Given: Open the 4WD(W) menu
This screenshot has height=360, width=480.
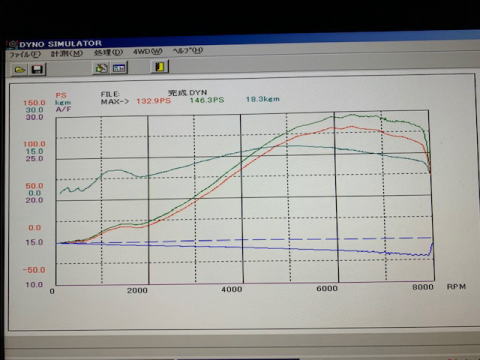Looking at the screenshot, I should pos(148,52).
